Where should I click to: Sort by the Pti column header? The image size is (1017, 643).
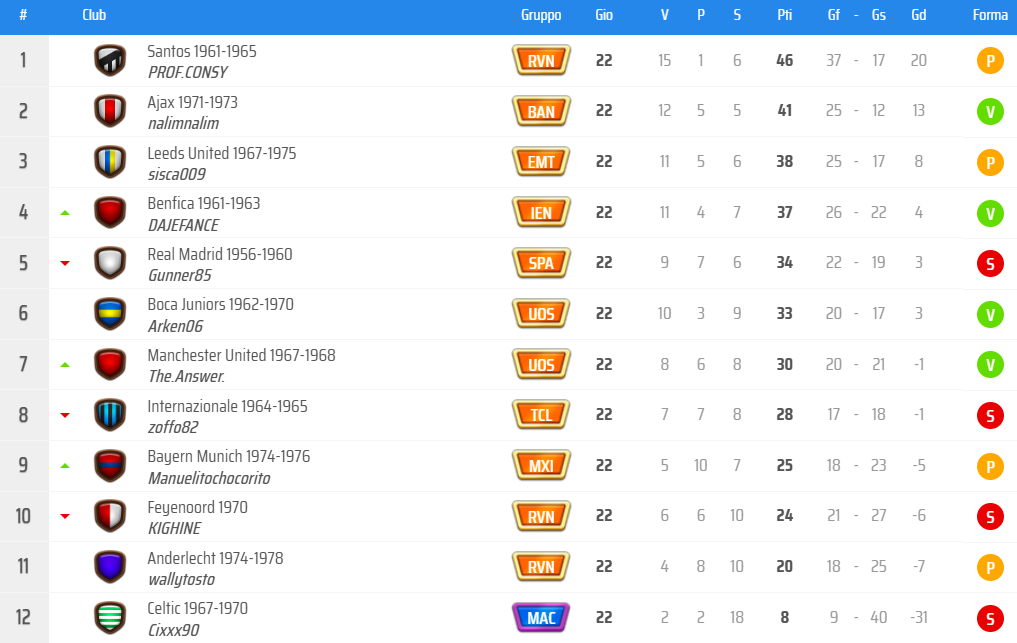click(785, 15)
